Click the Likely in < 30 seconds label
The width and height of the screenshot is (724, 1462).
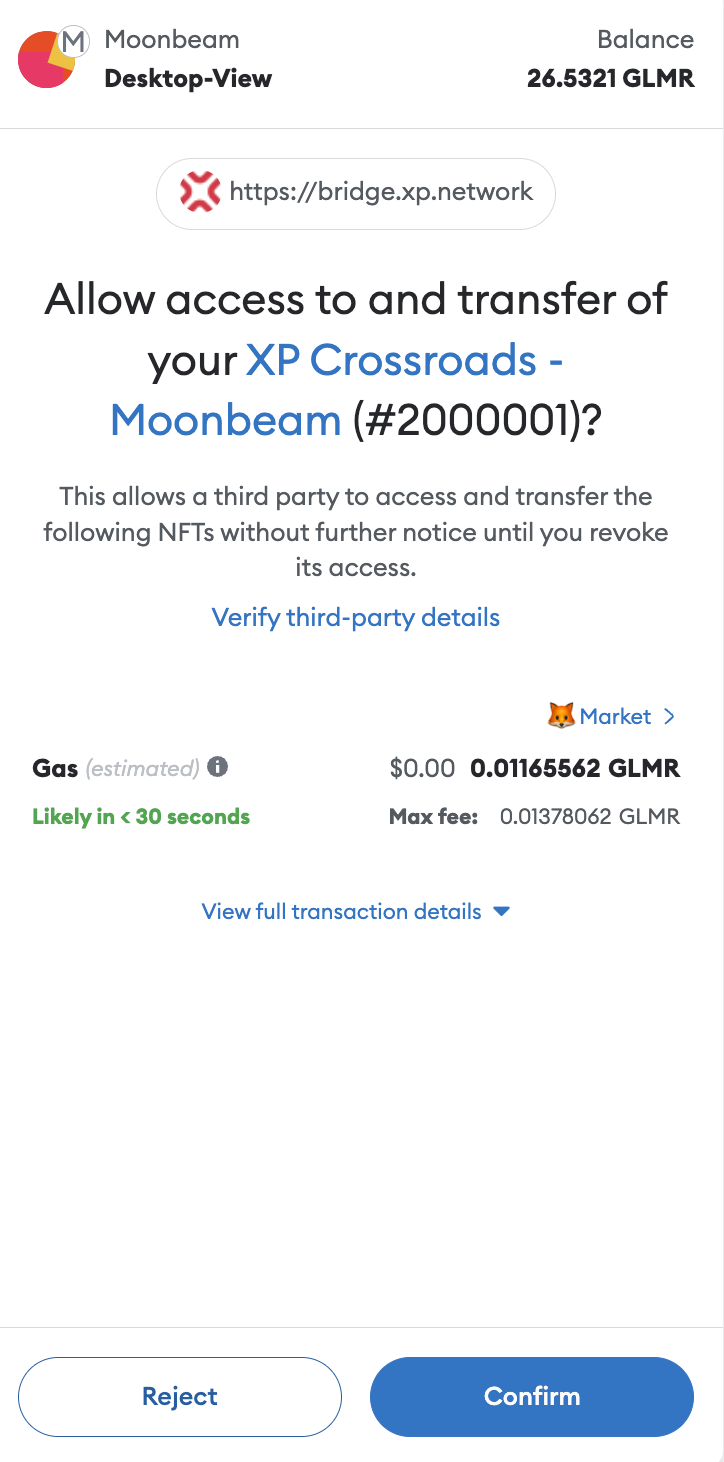coord(141,817)
